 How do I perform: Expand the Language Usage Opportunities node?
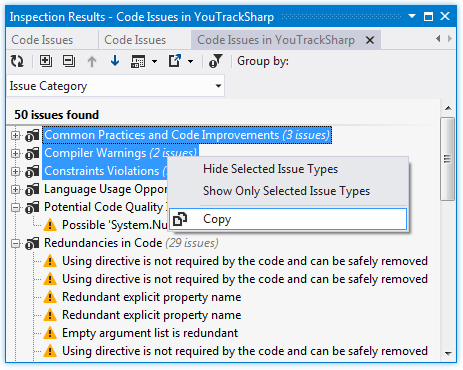15,189
